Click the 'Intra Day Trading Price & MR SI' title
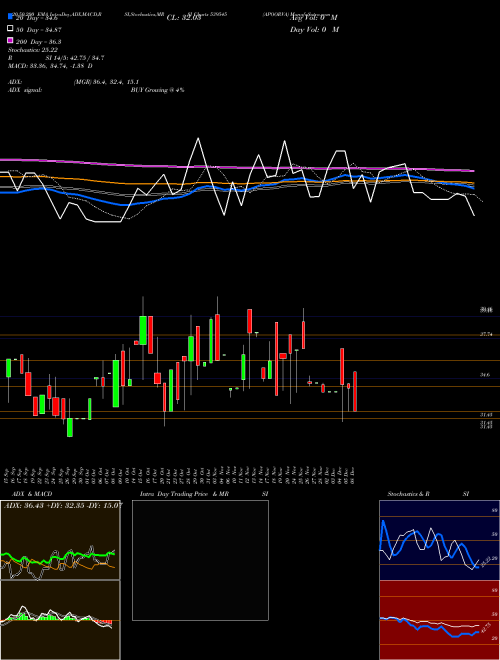This screenshot has height=660, width=500. pyautogui.click(x=204, y=494)
